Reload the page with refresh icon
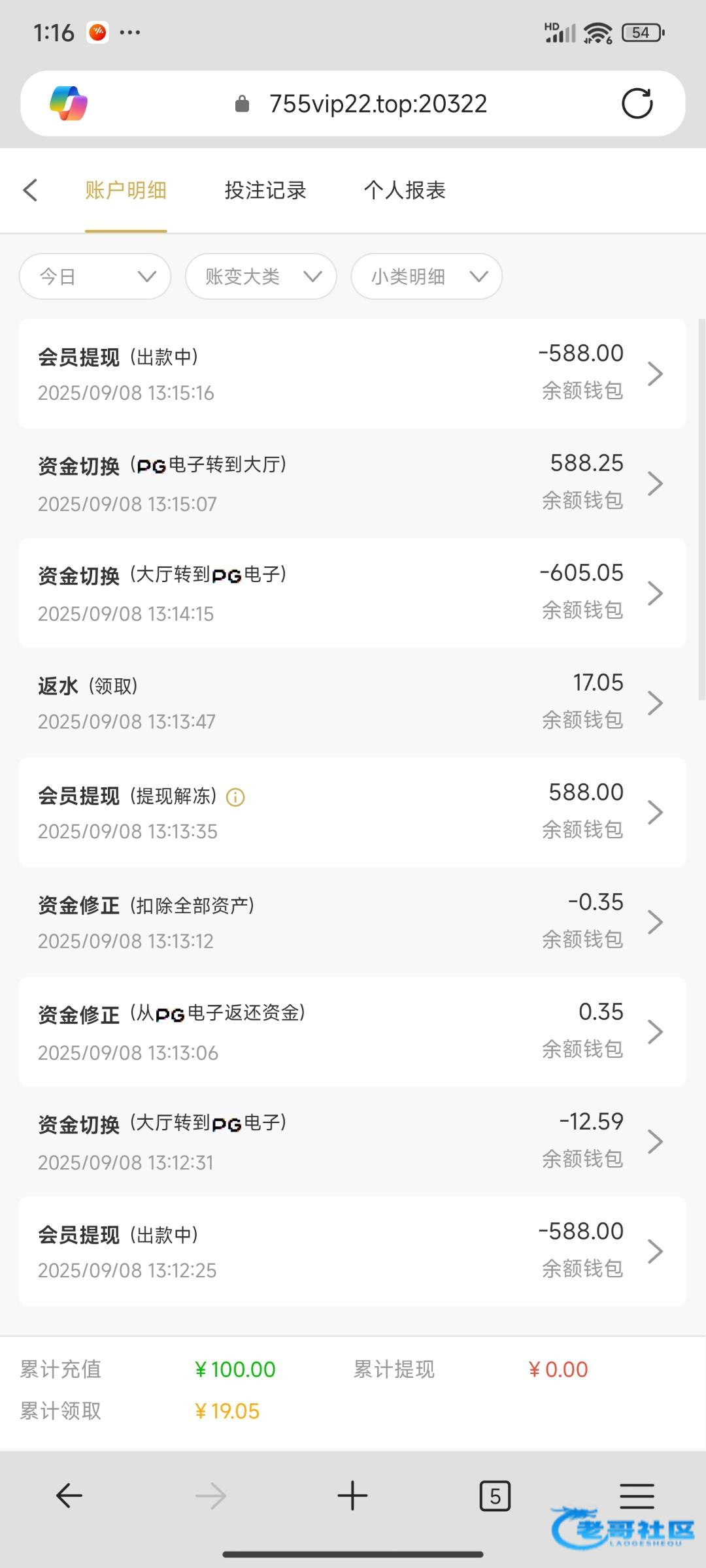The height and width of the screenshot is (1568, 706). tap(637, 103)
